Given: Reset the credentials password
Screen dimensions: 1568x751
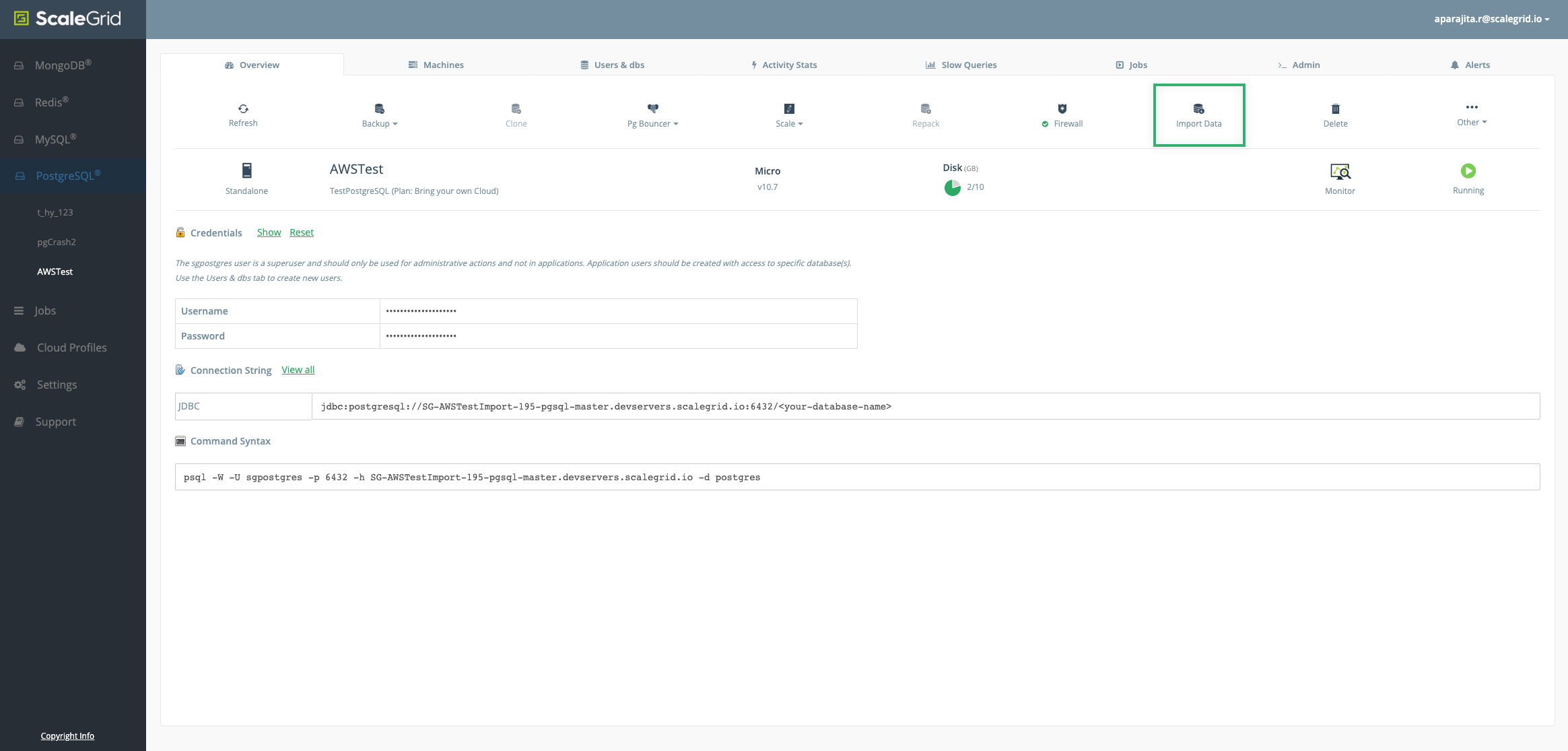Looking at the screenshot, I should [301, 232].
